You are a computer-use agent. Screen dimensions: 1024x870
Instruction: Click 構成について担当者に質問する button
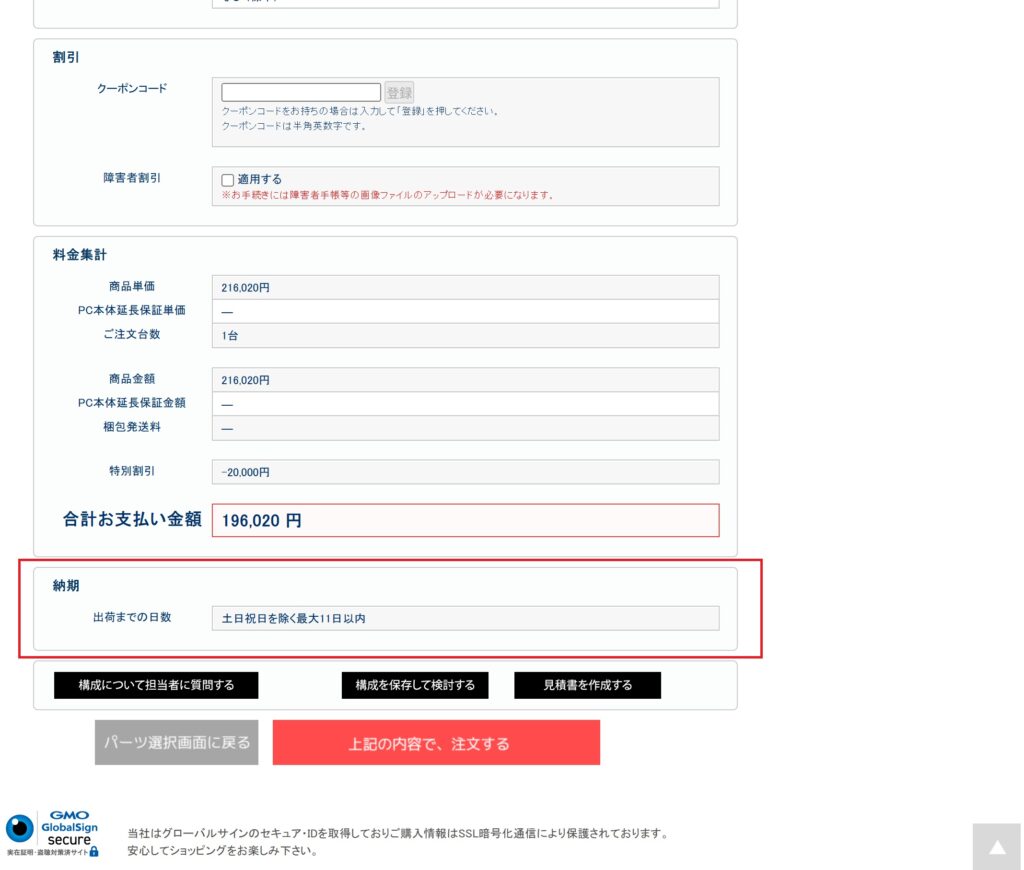pos(156,685)
